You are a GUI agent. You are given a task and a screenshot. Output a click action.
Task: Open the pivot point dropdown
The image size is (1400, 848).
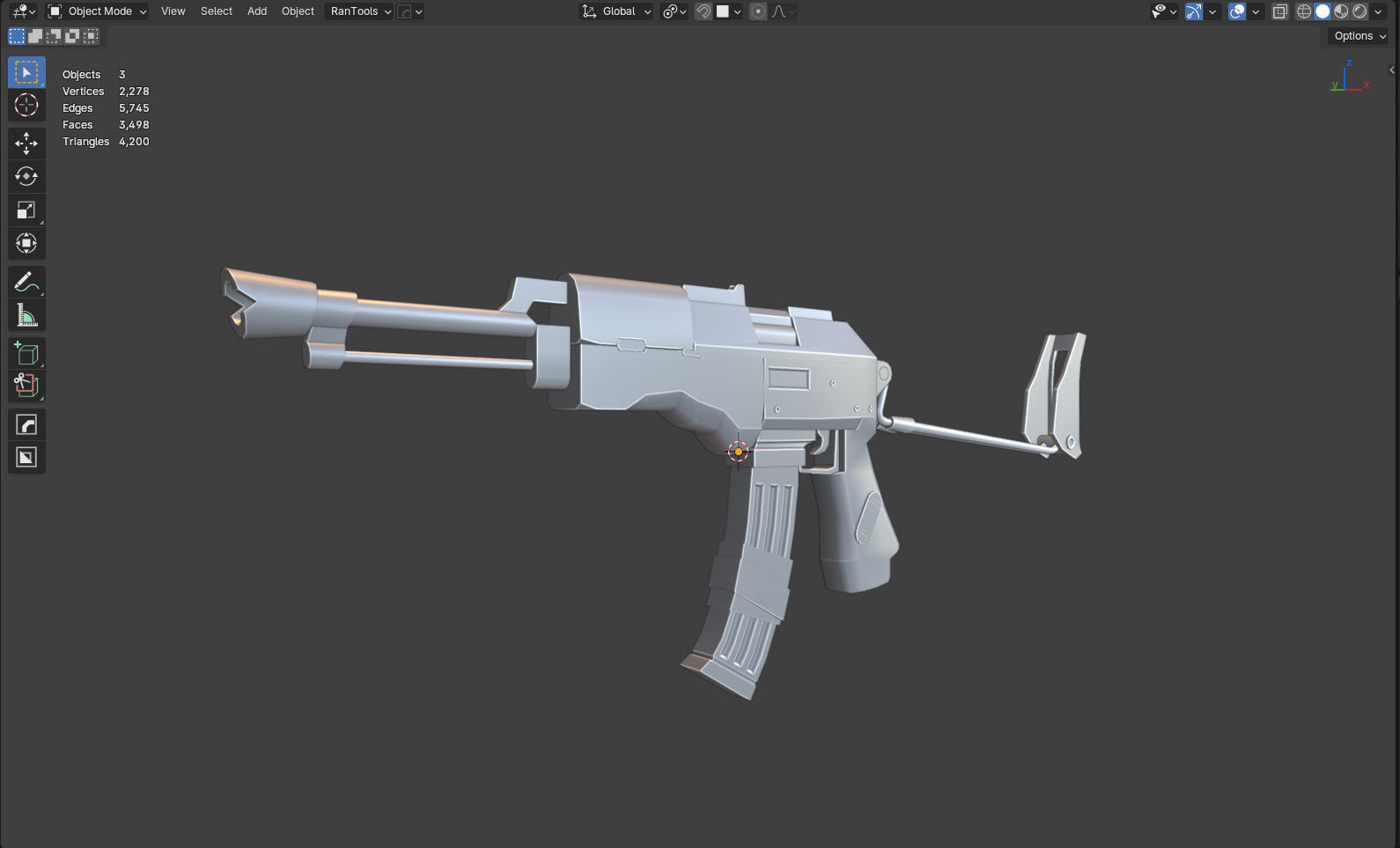coord(674,11)
